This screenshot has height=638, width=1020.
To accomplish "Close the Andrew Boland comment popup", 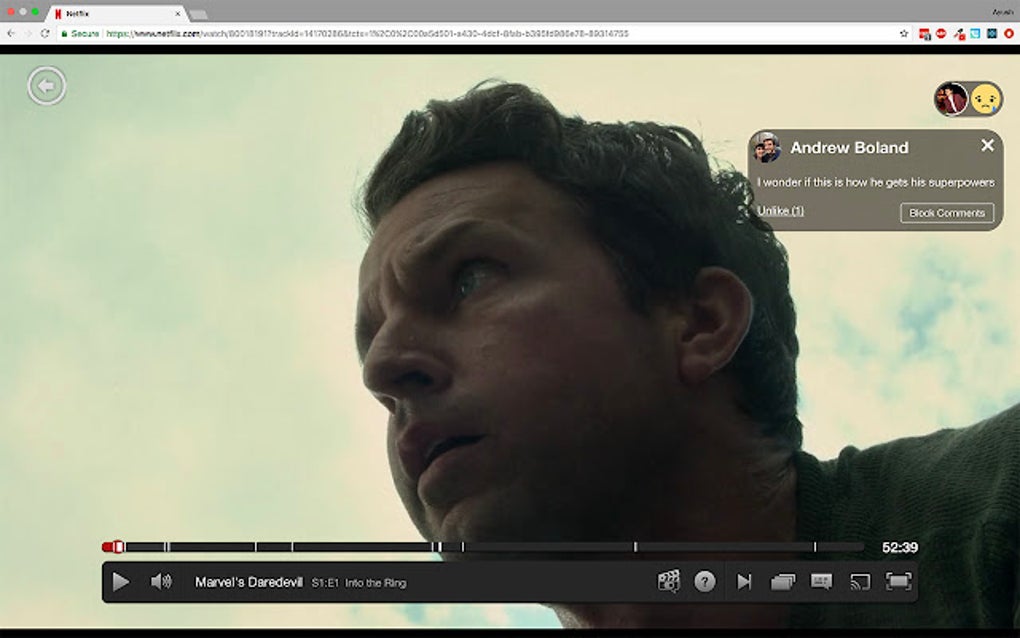I will tap(987, 146).
